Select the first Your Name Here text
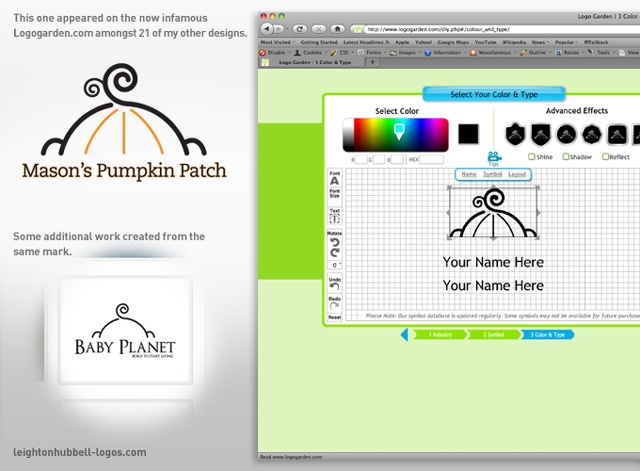 pos(493,262)
